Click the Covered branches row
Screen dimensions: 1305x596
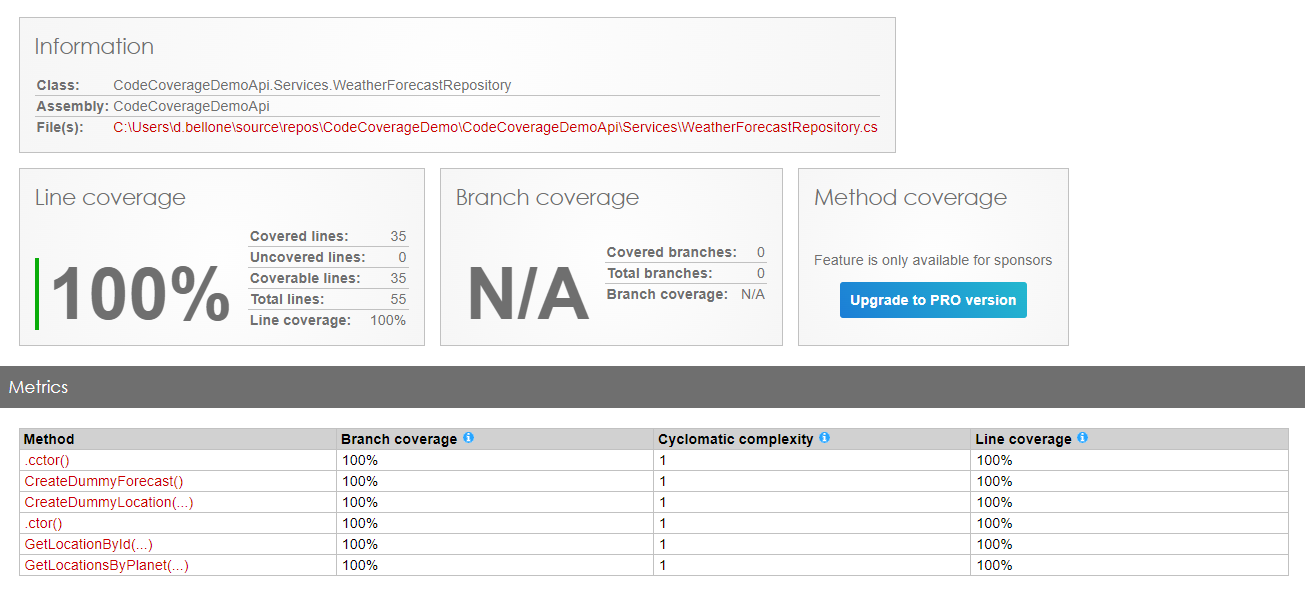pos(686,253)
